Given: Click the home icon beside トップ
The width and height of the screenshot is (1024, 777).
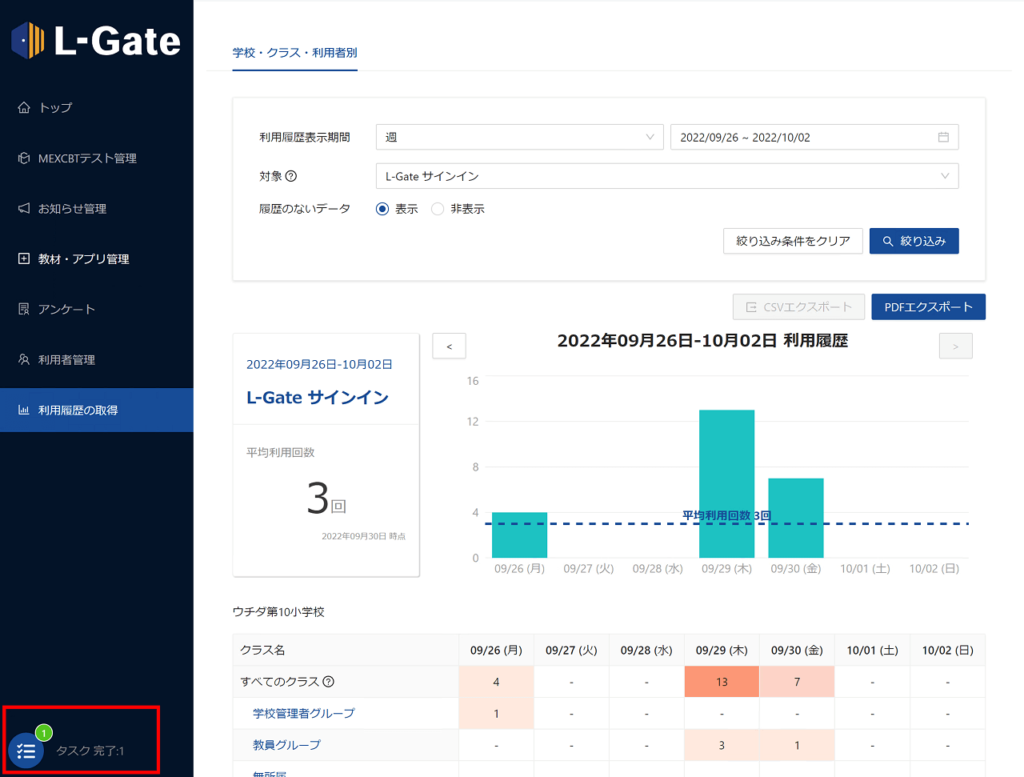Looking at the screenshot, I should click(x=24, y=108).
